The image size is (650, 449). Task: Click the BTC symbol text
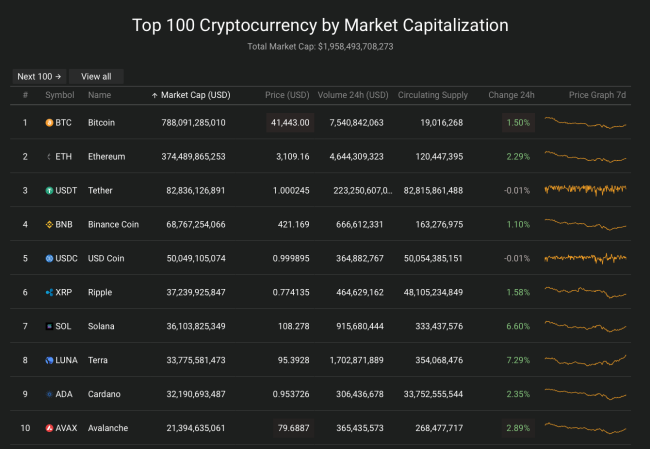pyautogui.click(x=63, y=123)
